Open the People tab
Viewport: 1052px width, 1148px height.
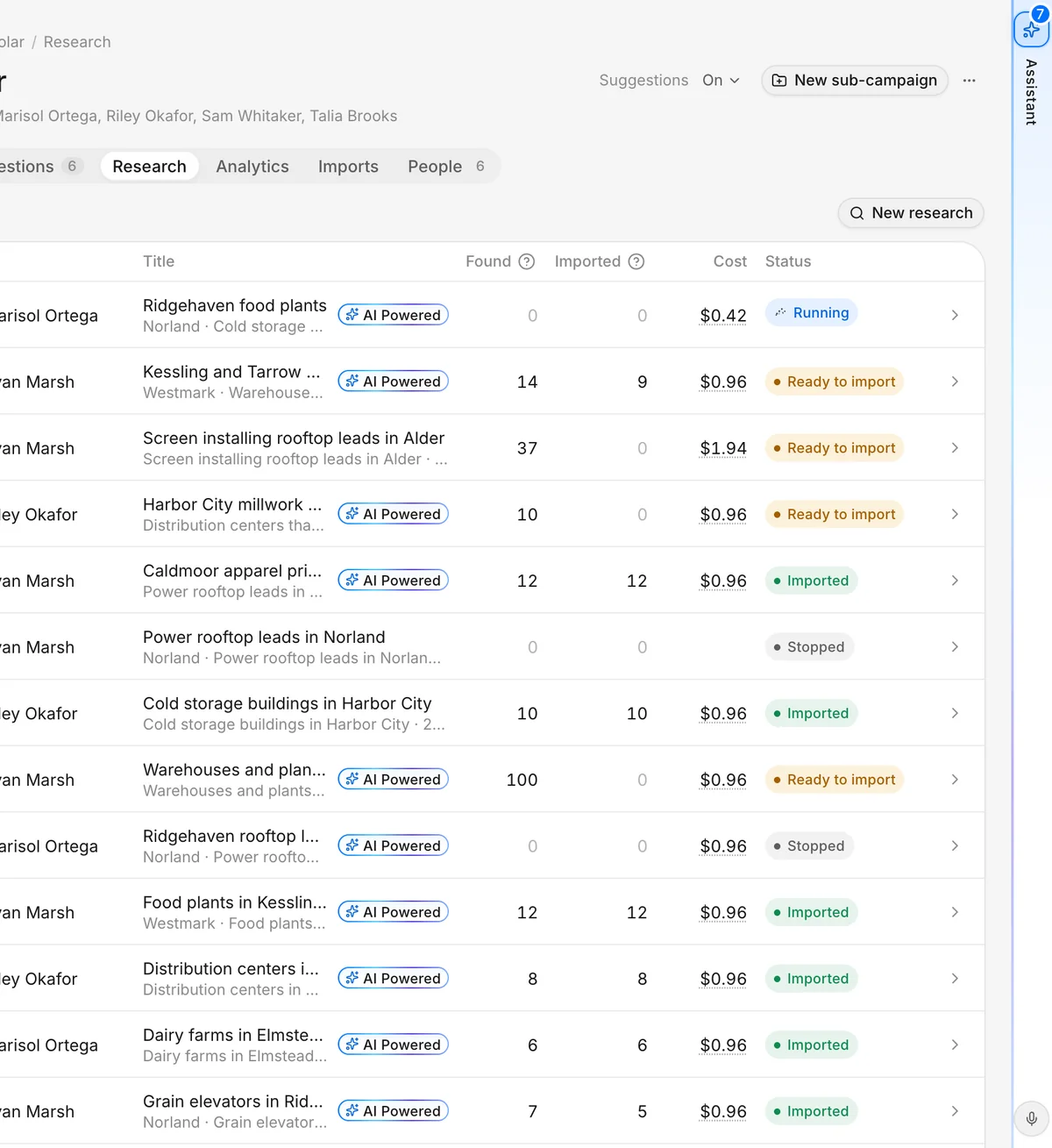click(x=445, y=167)
